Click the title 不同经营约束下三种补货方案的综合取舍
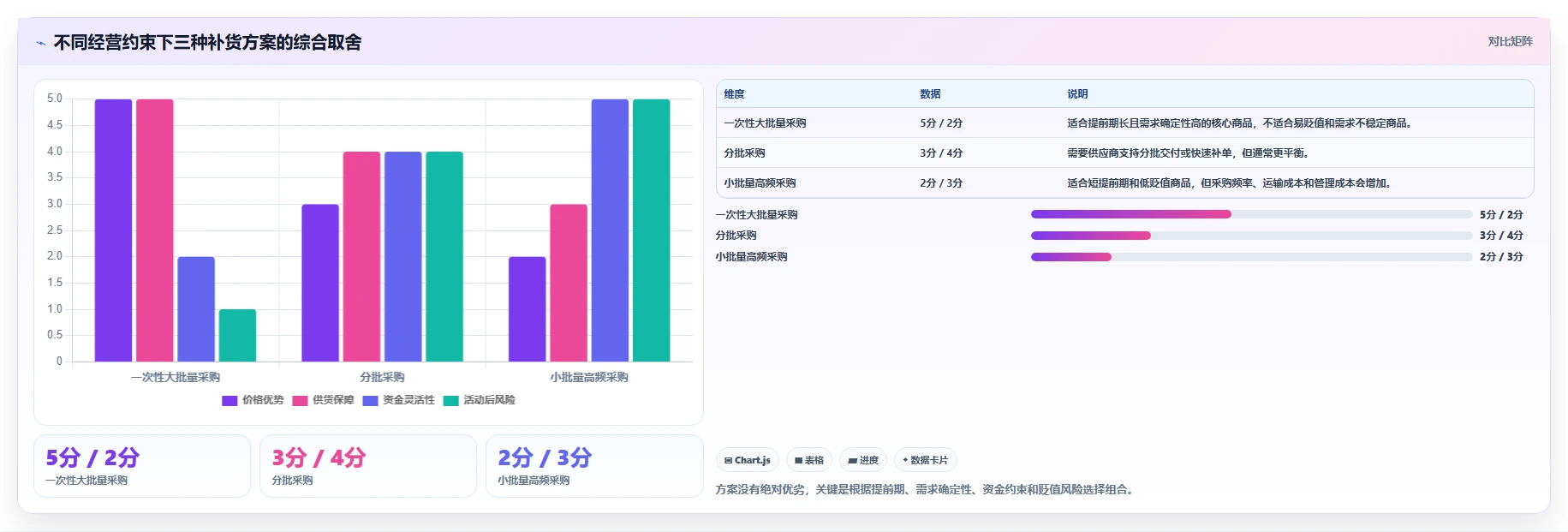 [x=207, y=42]
